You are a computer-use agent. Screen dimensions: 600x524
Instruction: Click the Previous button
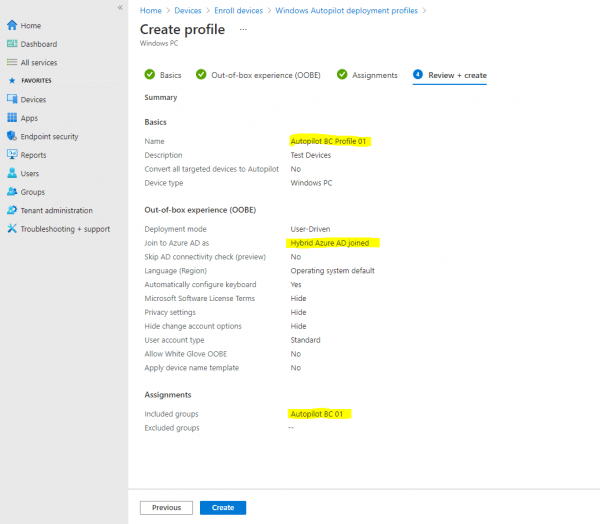pyautogui.click(x=166, y=508)
